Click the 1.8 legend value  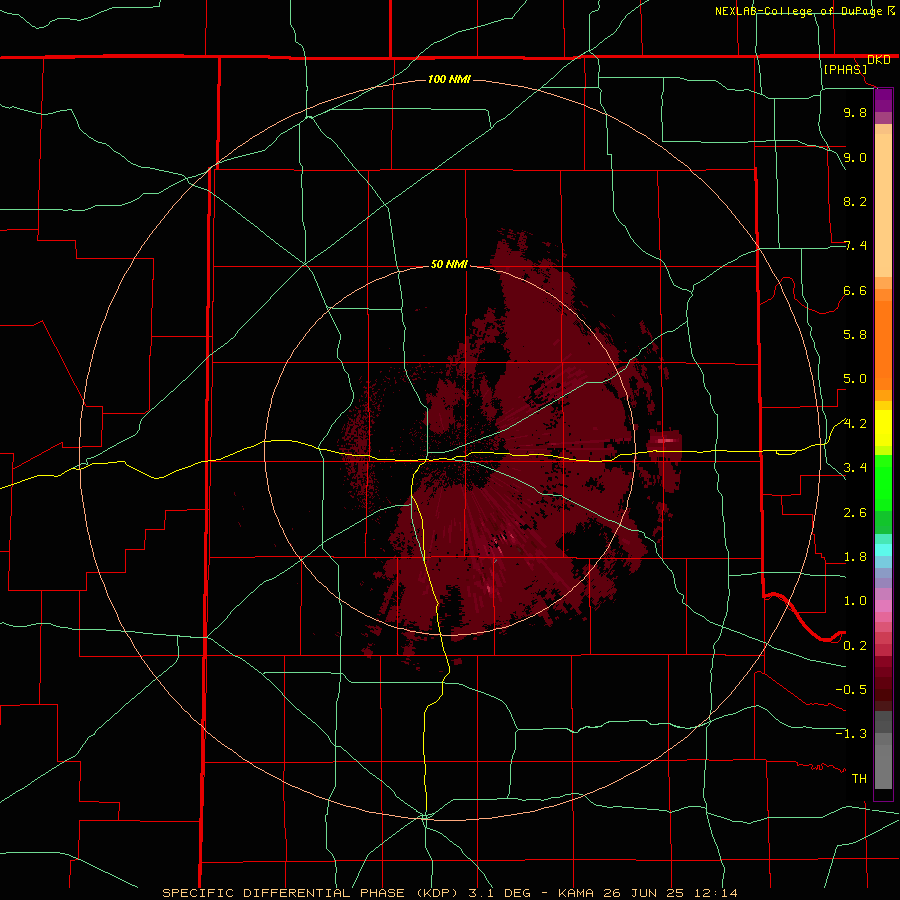(855, 557)
